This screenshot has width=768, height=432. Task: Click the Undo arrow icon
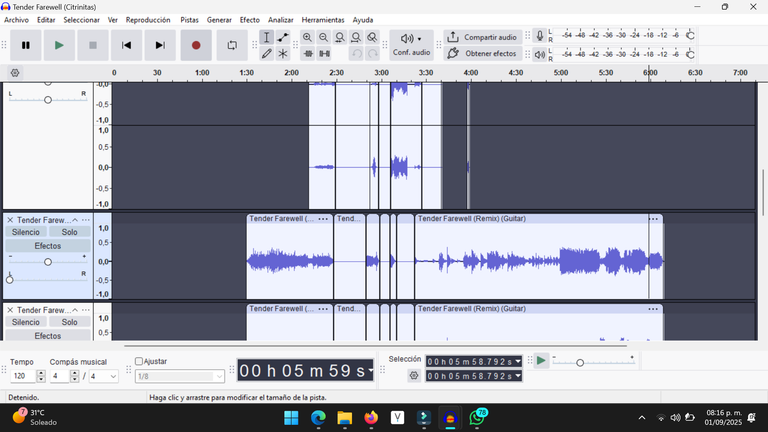[357, 53]
